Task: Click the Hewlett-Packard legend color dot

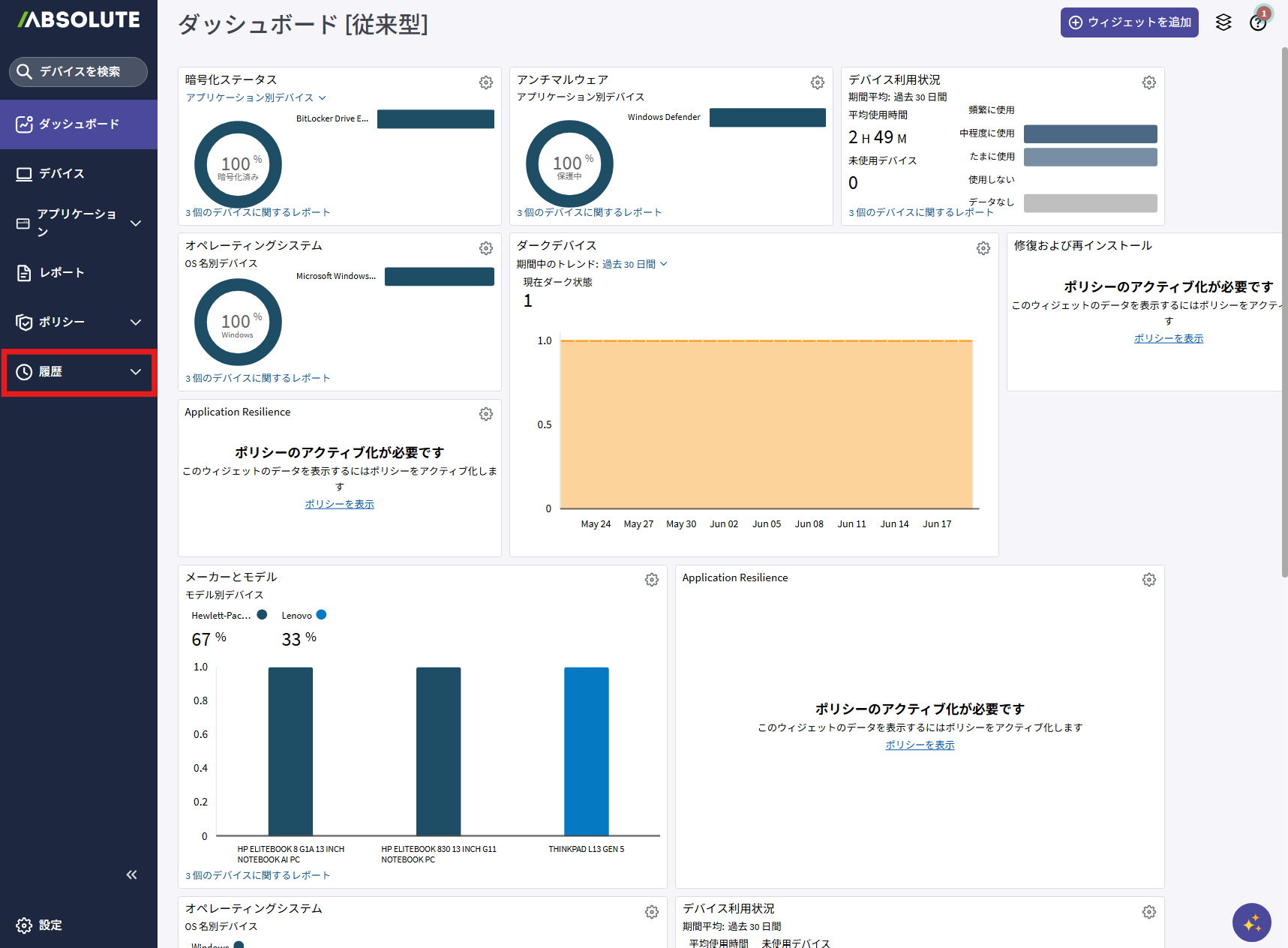Action: [262, 615]
